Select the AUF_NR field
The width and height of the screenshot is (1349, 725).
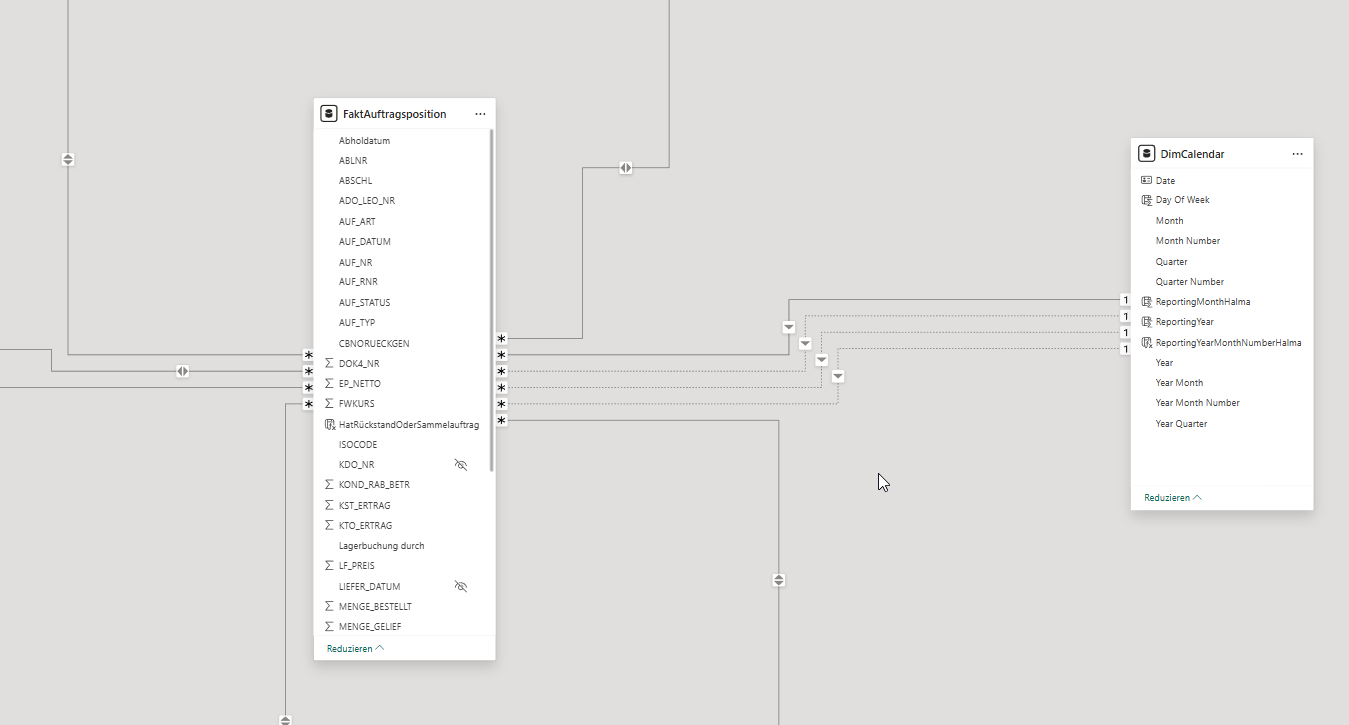pos(355,262)
